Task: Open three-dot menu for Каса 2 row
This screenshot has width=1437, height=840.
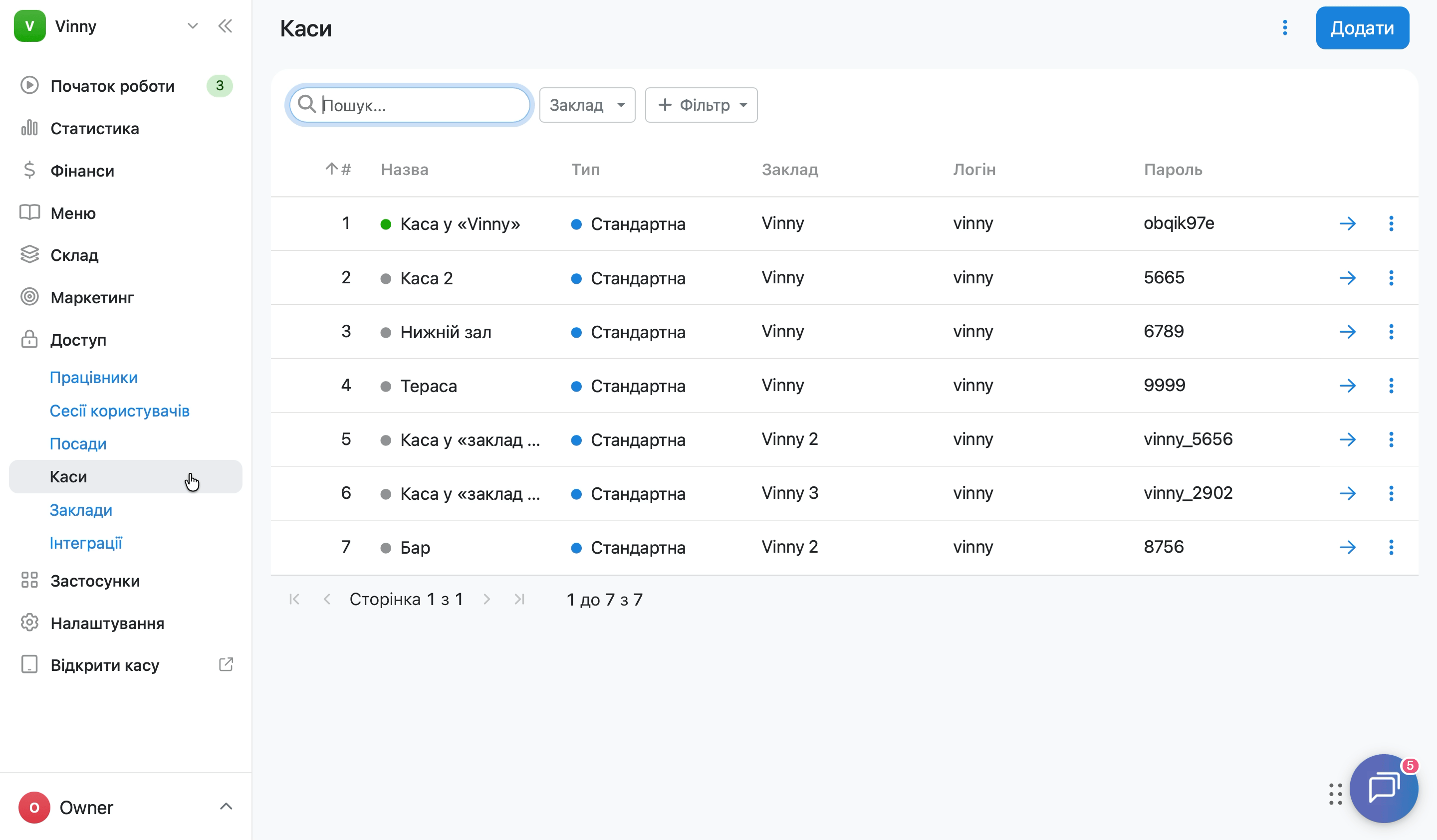Action: [x=1392, y=277]
